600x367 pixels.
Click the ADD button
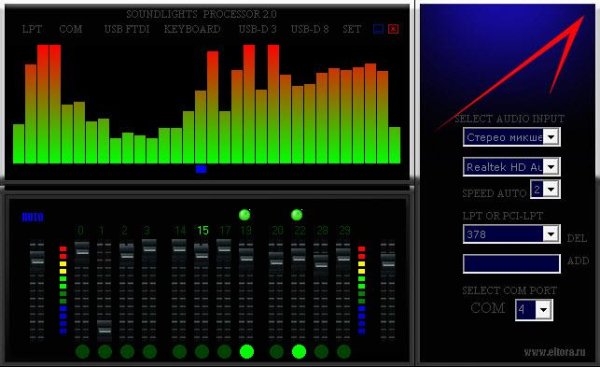[578, 261]
